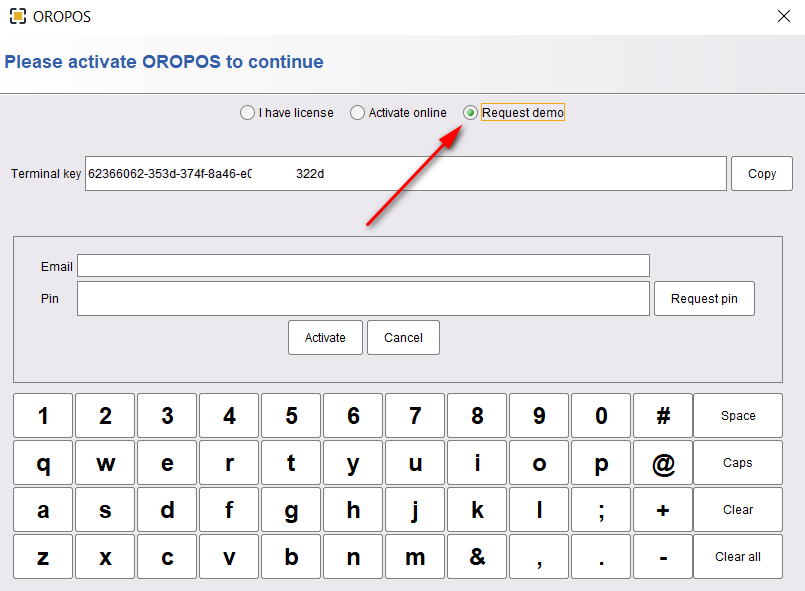Tap the o letter key
The width and height of the screenshot is (805, 591).
point(539,463)
